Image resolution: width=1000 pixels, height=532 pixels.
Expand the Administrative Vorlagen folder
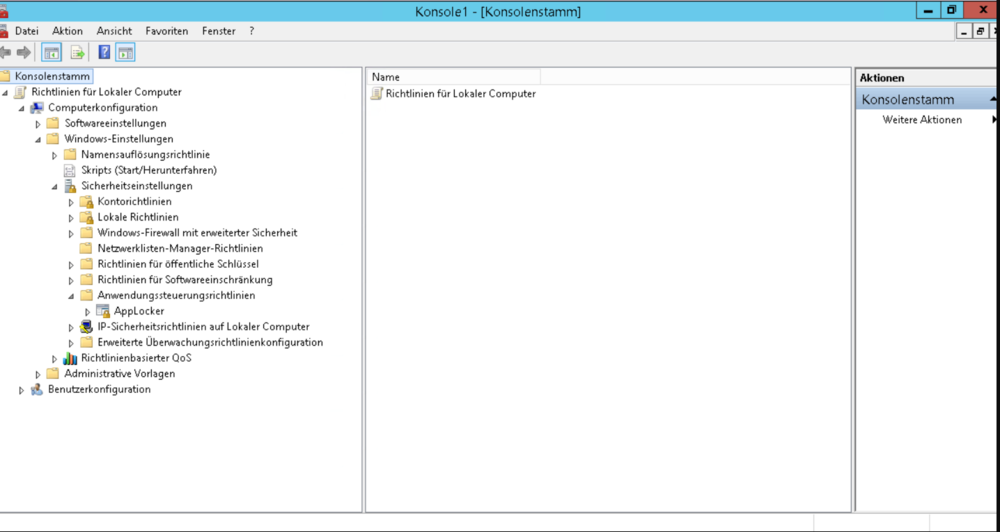point(38,374)
